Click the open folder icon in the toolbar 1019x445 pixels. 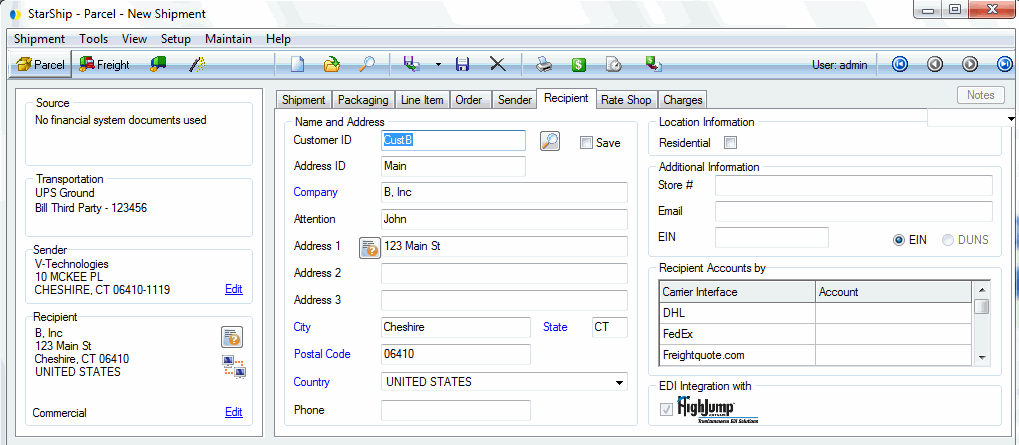(x=332, y=64)
